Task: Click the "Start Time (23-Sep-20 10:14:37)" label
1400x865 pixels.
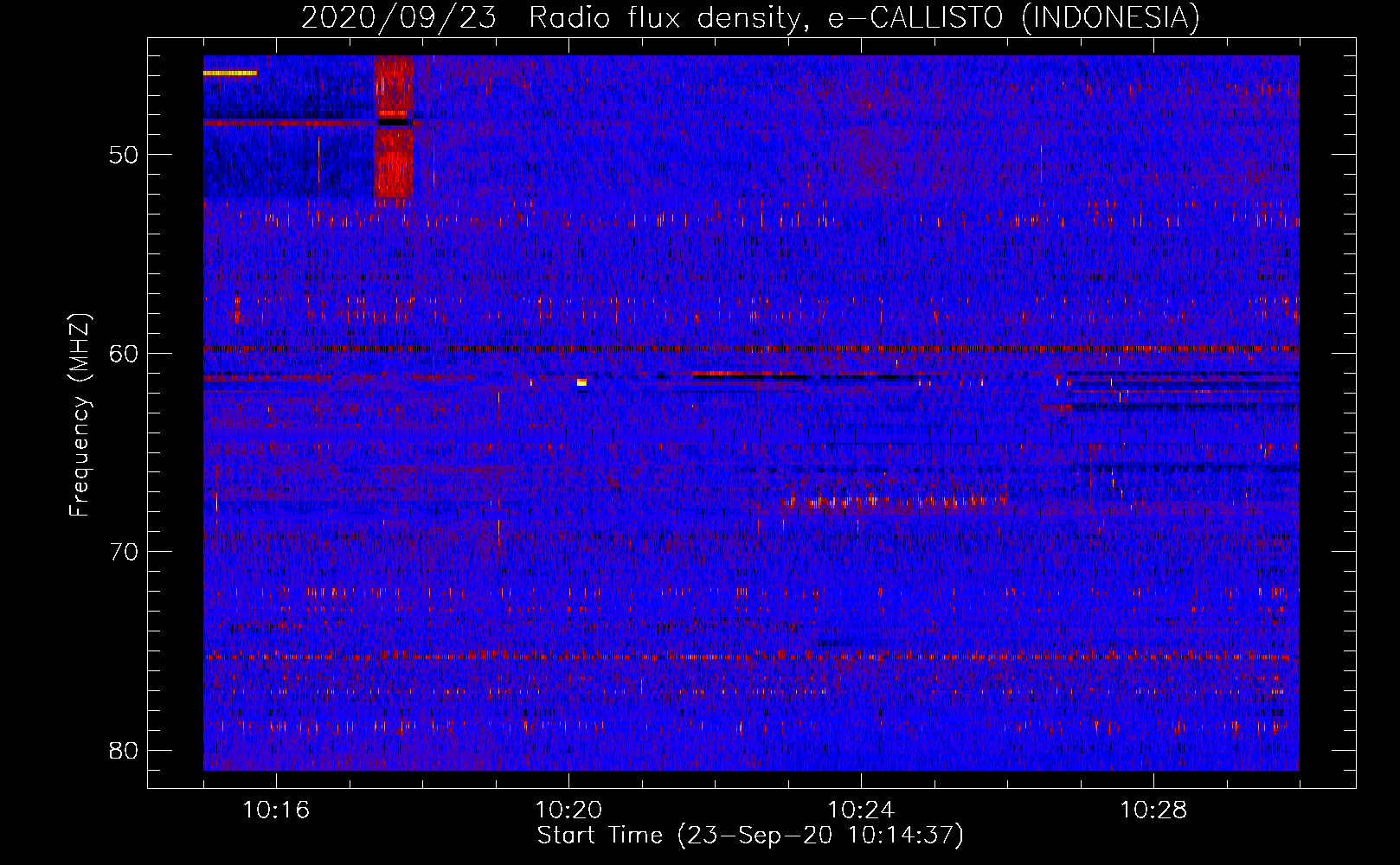Action: pos(750,836)
